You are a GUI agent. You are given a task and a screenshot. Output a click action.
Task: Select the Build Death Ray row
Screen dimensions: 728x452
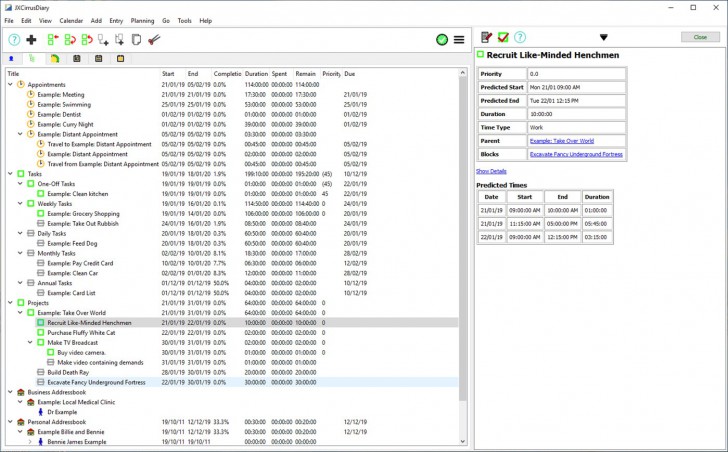(x=68, y=372)
